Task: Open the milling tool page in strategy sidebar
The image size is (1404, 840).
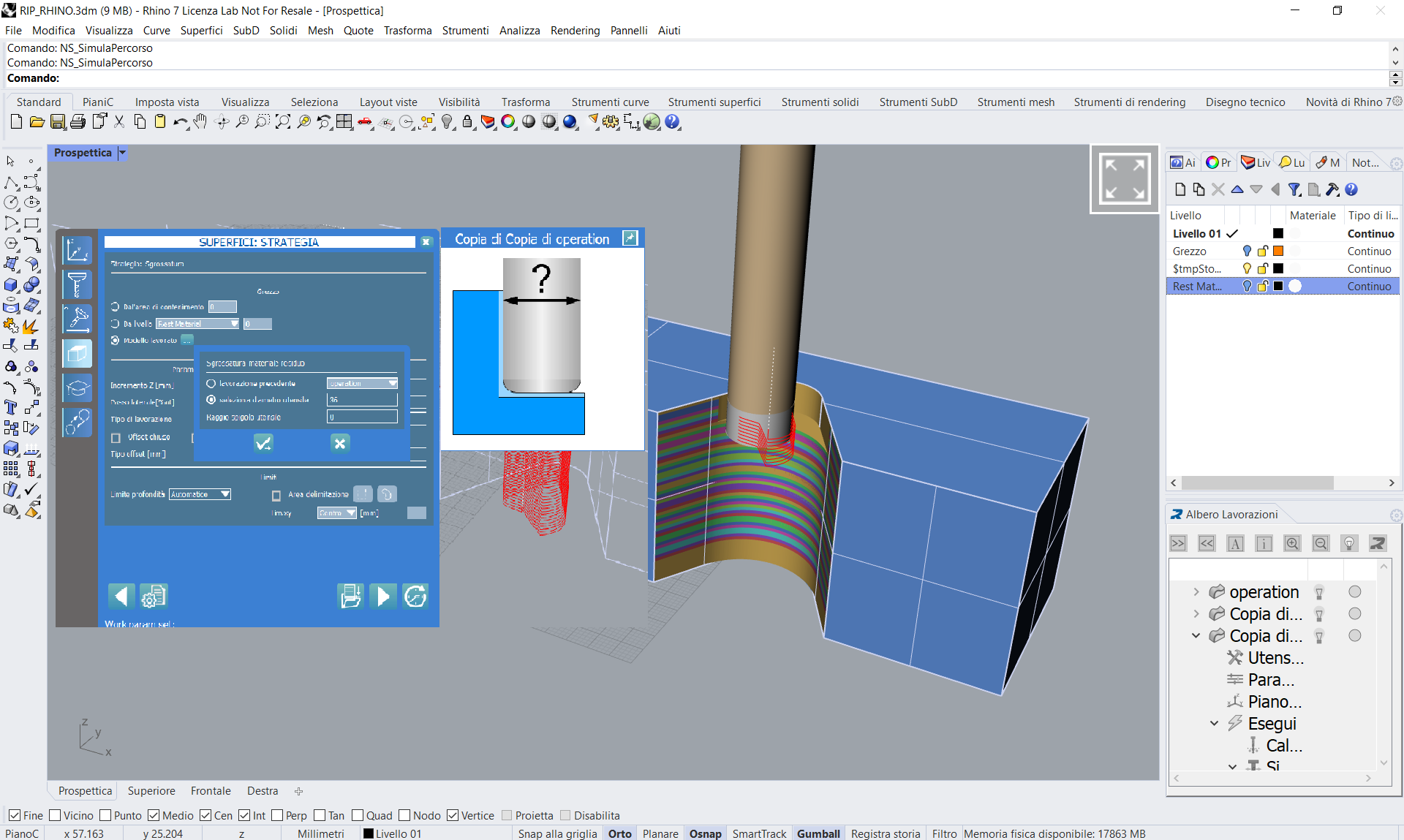Action: [x=78, y=284]
